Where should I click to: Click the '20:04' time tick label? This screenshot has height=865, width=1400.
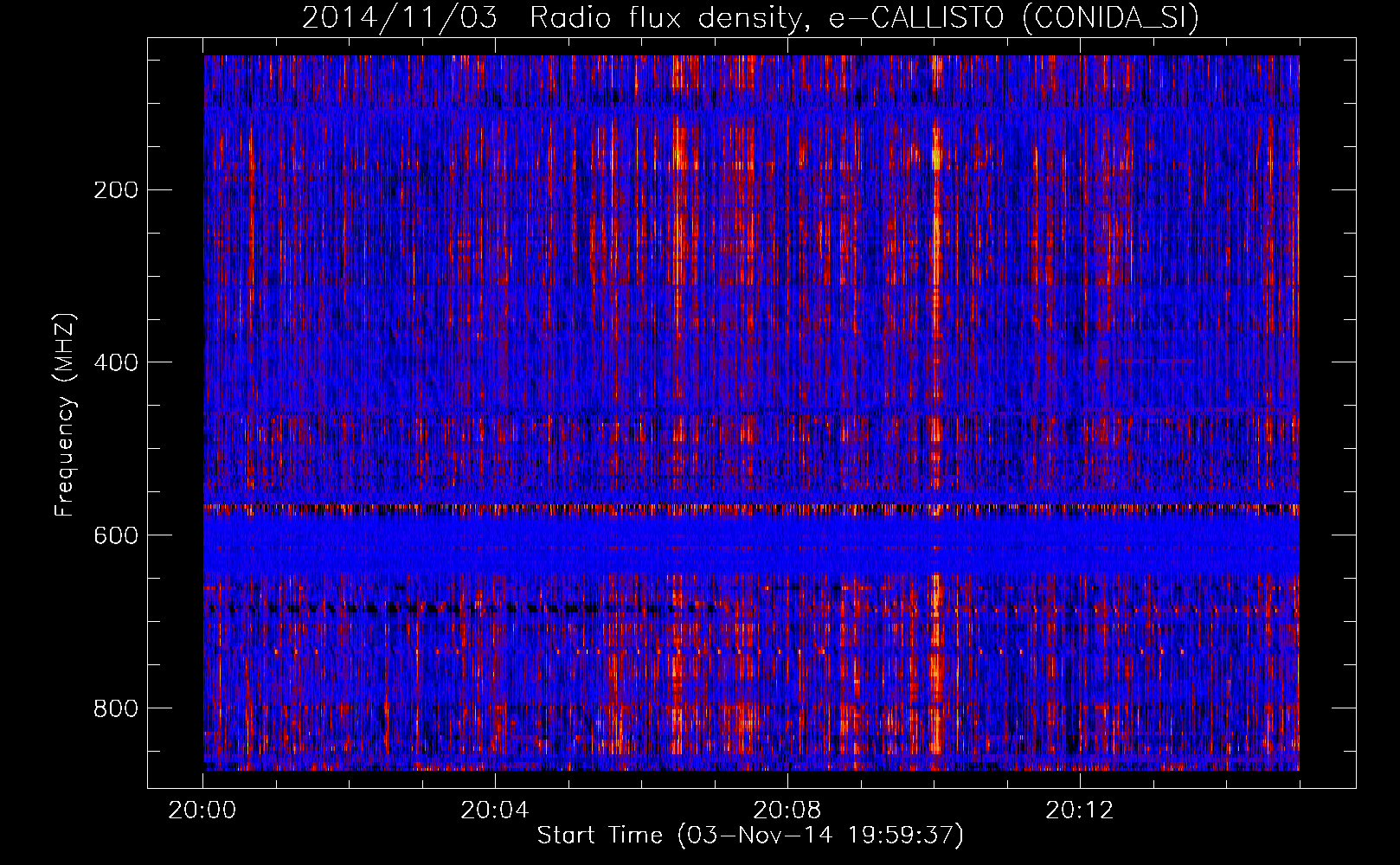click(x=495, y=811)
